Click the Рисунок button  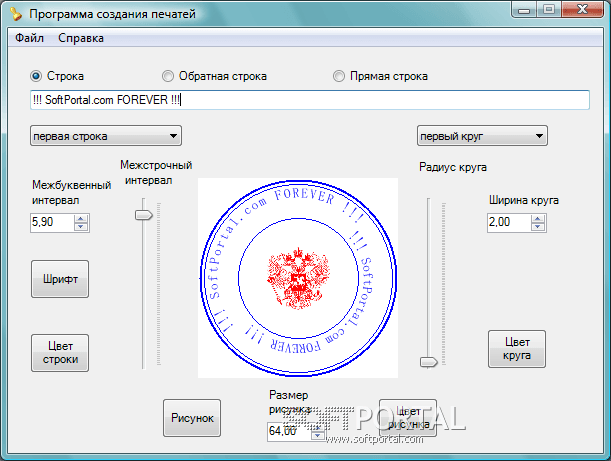click(192, 418)
